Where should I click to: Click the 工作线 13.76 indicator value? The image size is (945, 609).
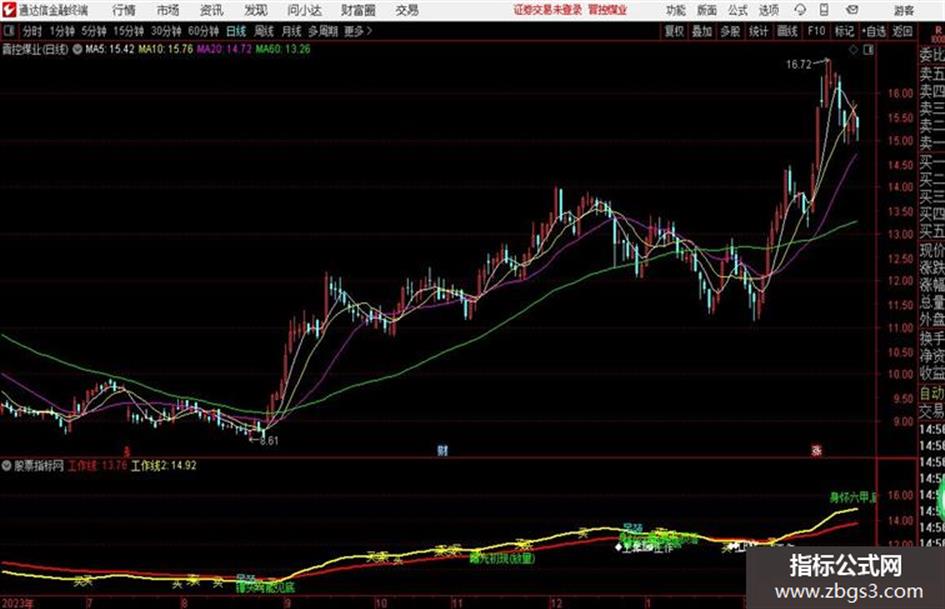pos(98,465)
